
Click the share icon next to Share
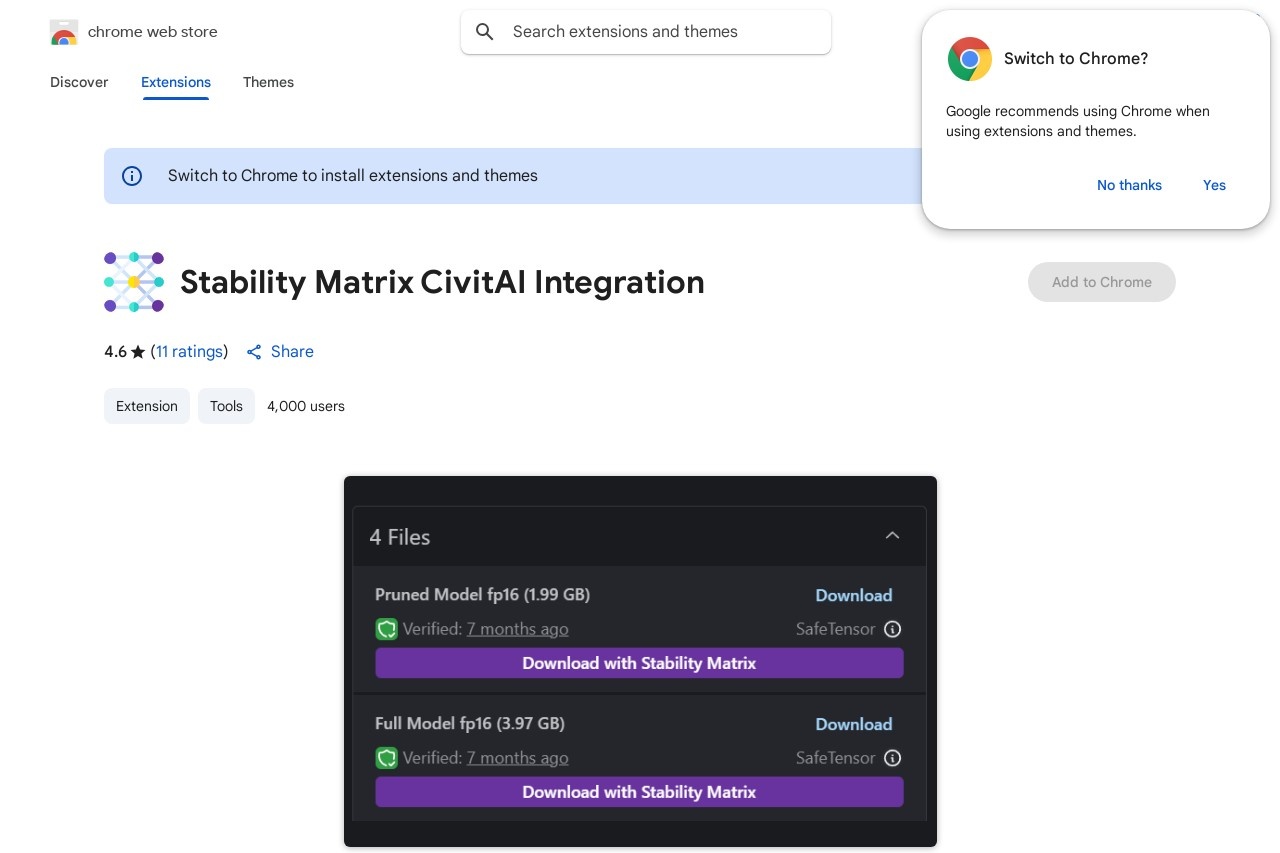click(x=254, y=352)
